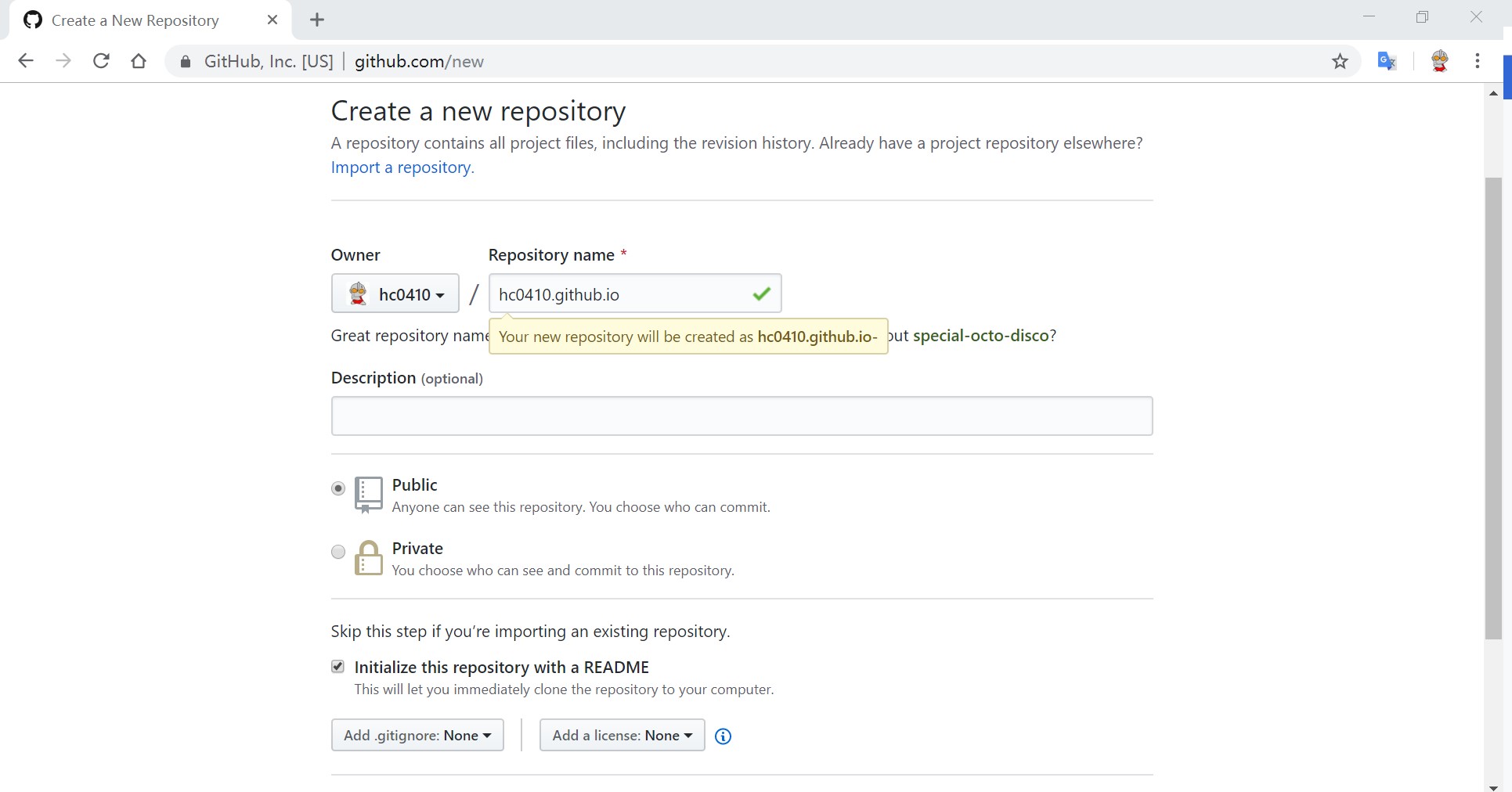This screenshot has width=1512, height=792.
Task: Select the Public repository option
Action: pos(338,488)
